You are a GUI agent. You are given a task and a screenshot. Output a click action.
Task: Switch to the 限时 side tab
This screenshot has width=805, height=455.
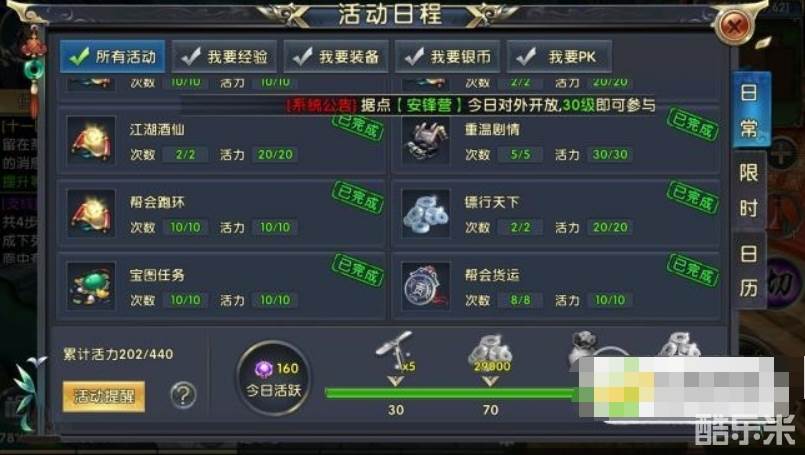tap(749, 190)
